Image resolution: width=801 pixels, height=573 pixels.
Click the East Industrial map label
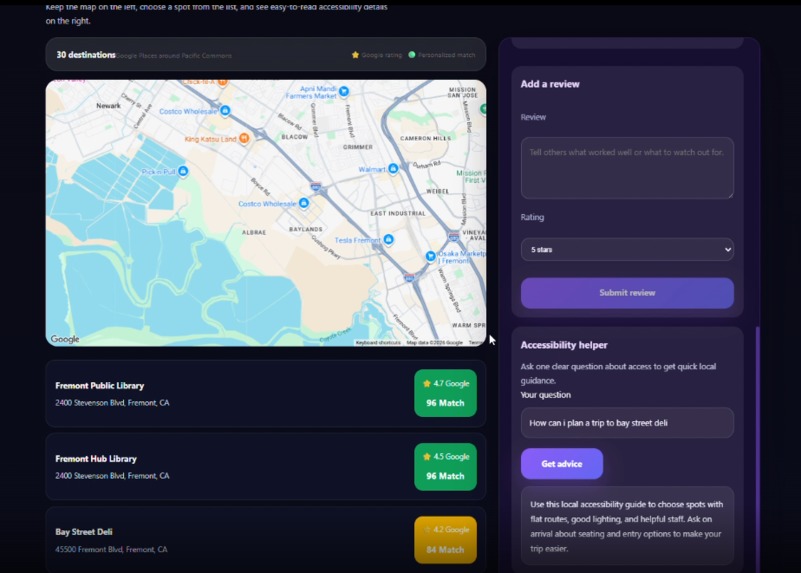(398, 213)
